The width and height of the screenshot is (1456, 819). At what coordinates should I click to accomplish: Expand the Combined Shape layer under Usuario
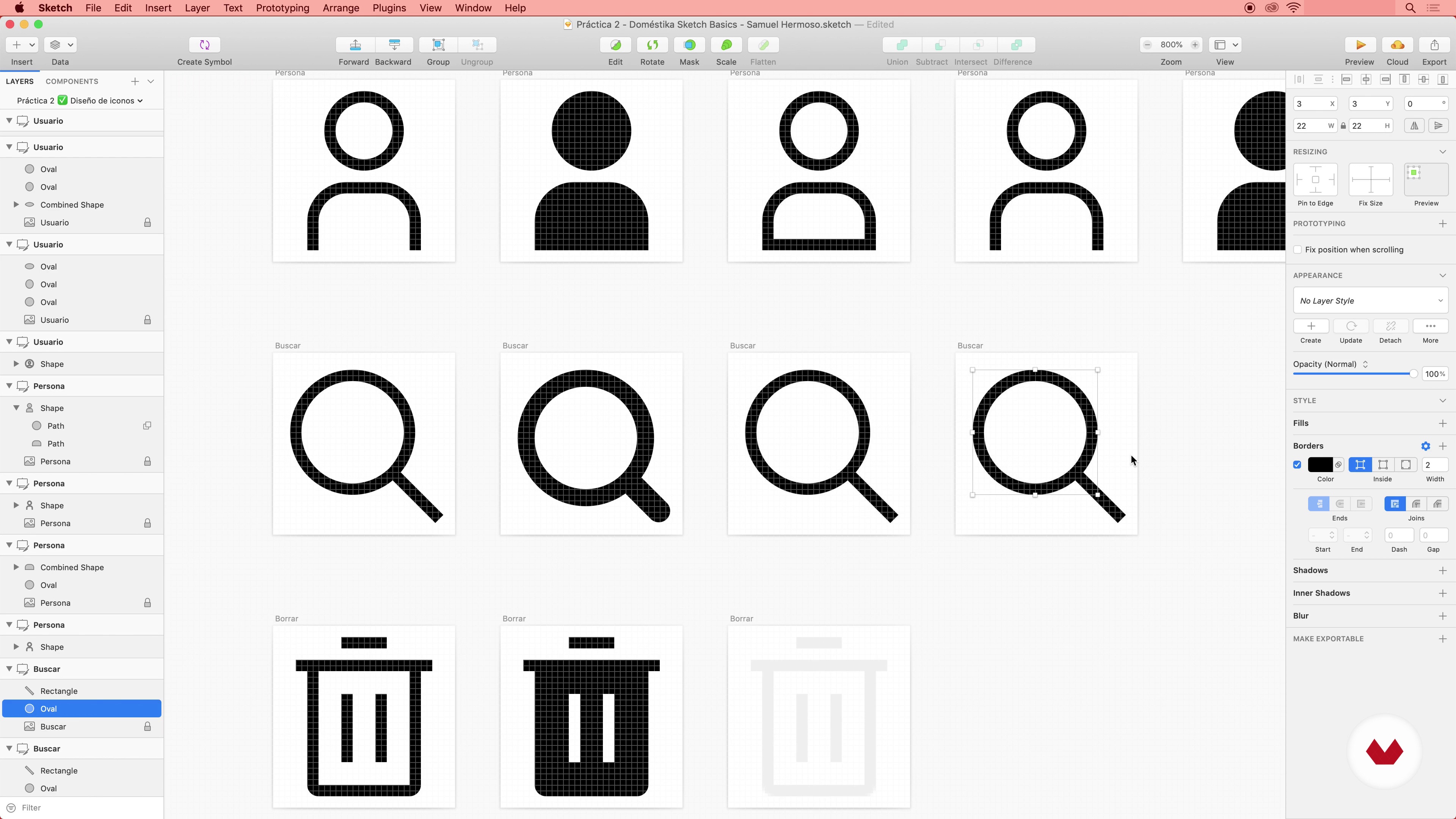coord(16,205)
